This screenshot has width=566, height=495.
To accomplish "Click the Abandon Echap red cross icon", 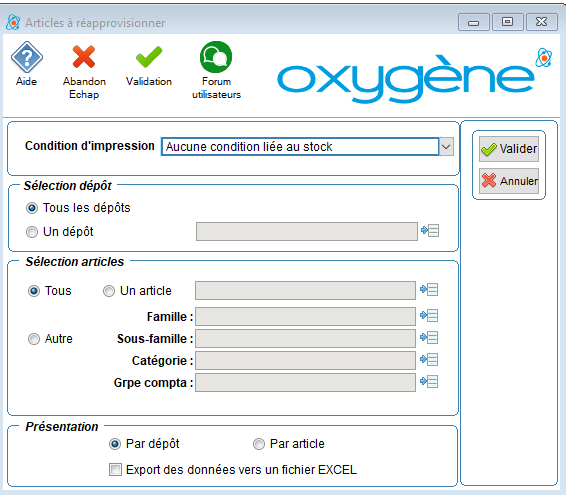I will (x=84, y=57).
